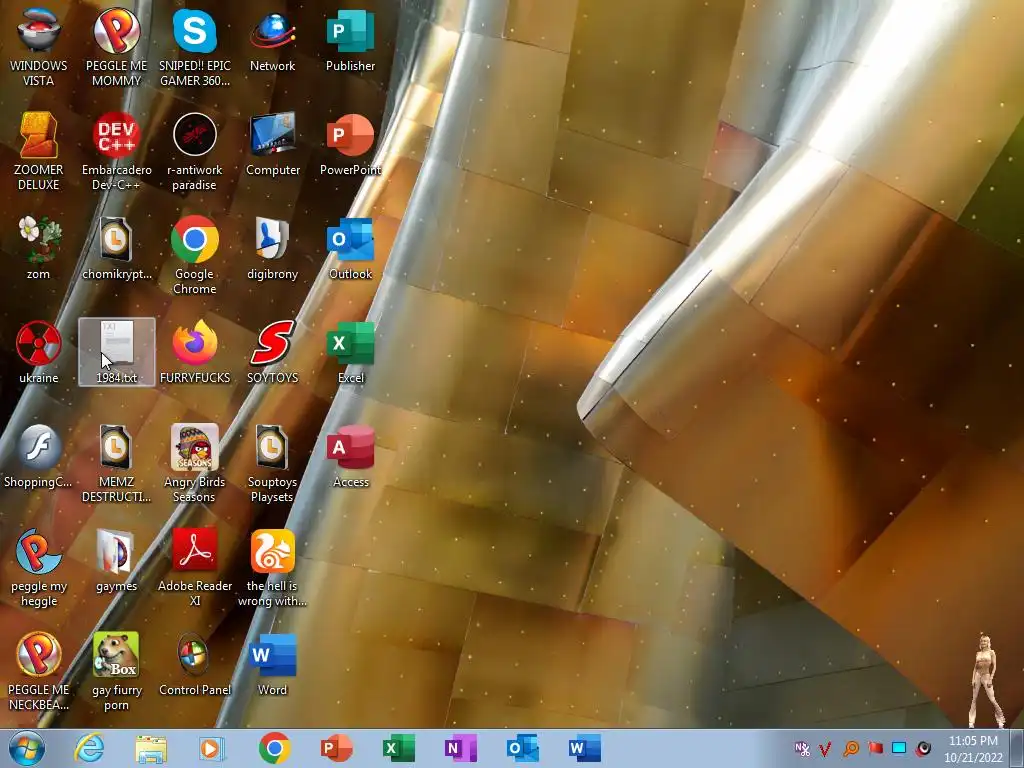The height and width of the screenshot is (768, 1024).
Task: Select the Adobe Reader XI shortcut
Action: (x=195, y=567)
